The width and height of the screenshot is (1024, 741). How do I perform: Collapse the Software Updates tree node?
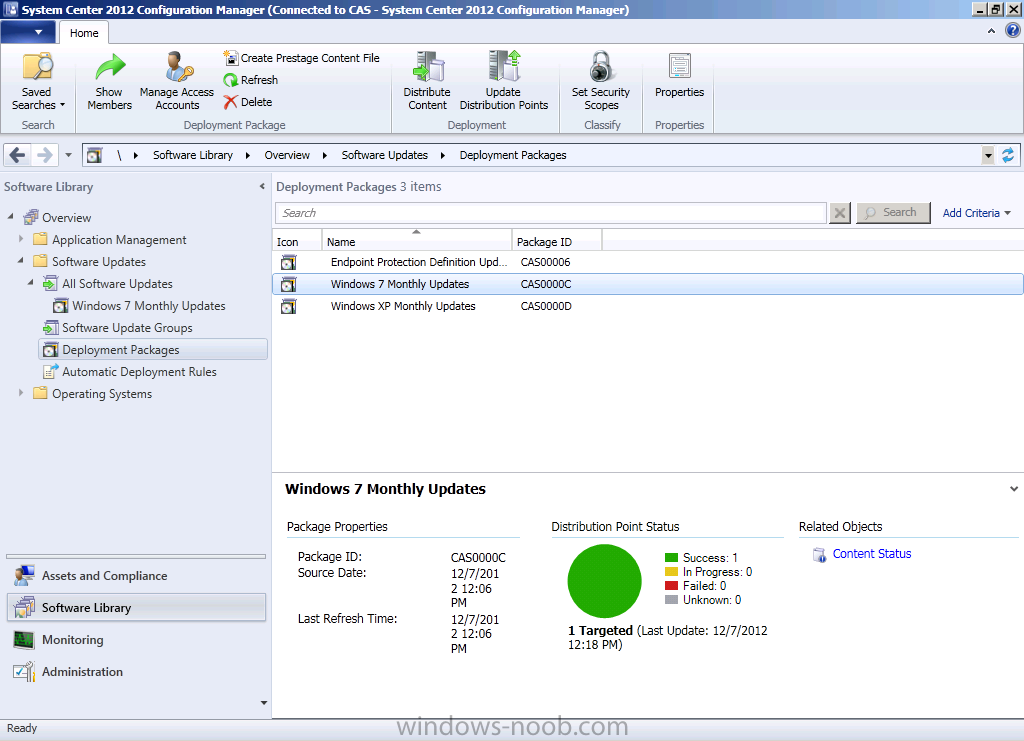tap(21, 260)
